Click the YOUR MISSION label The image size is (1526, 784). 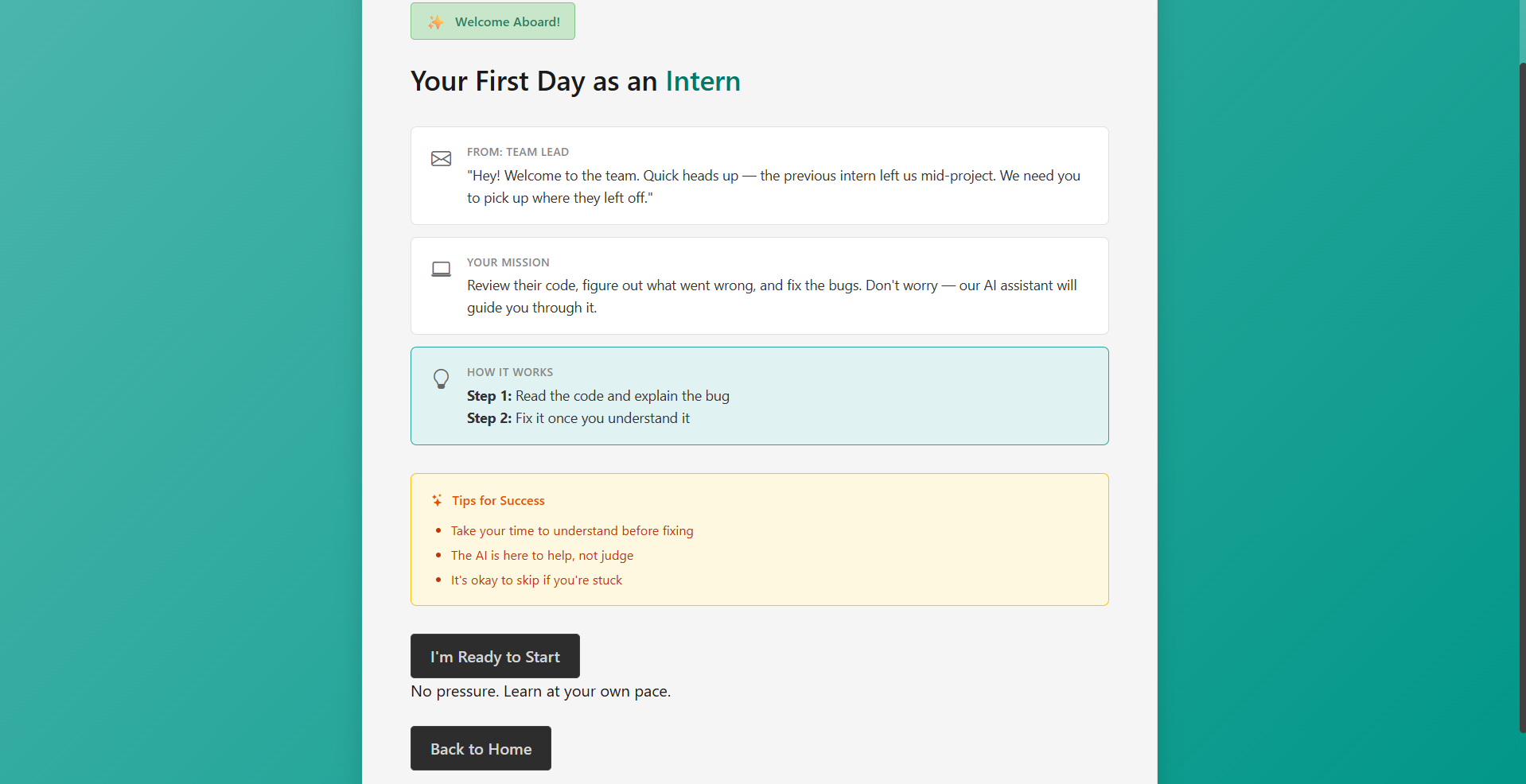point(508,262)
